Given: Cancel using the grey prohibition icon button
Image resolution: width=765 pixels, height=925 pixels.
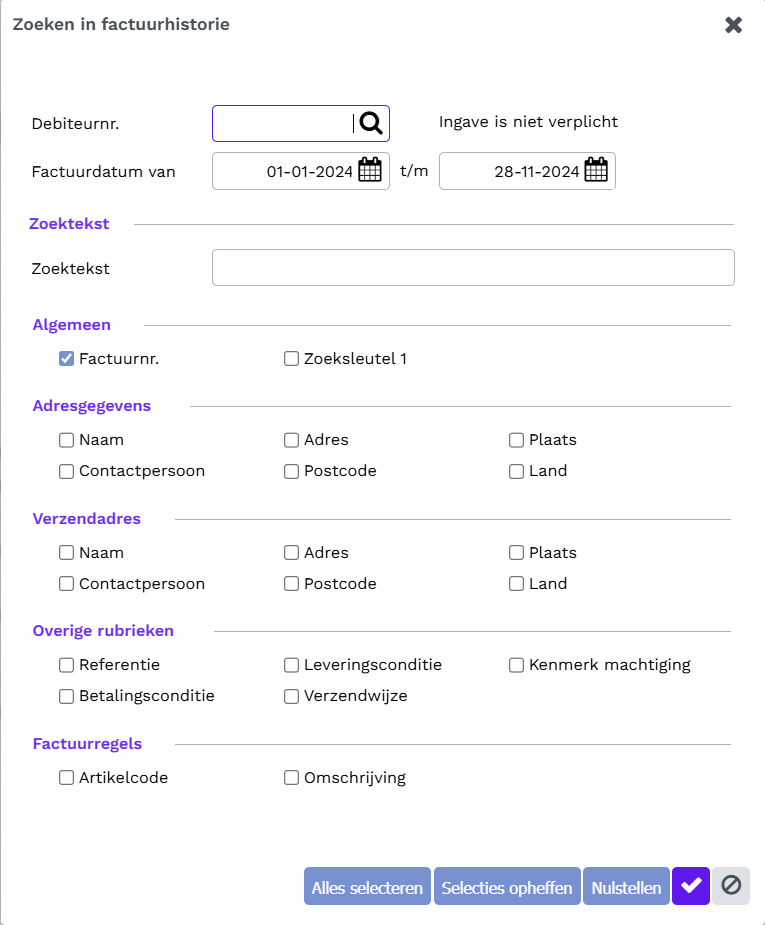Looking at the screenshot, I should tap(731, 886).
